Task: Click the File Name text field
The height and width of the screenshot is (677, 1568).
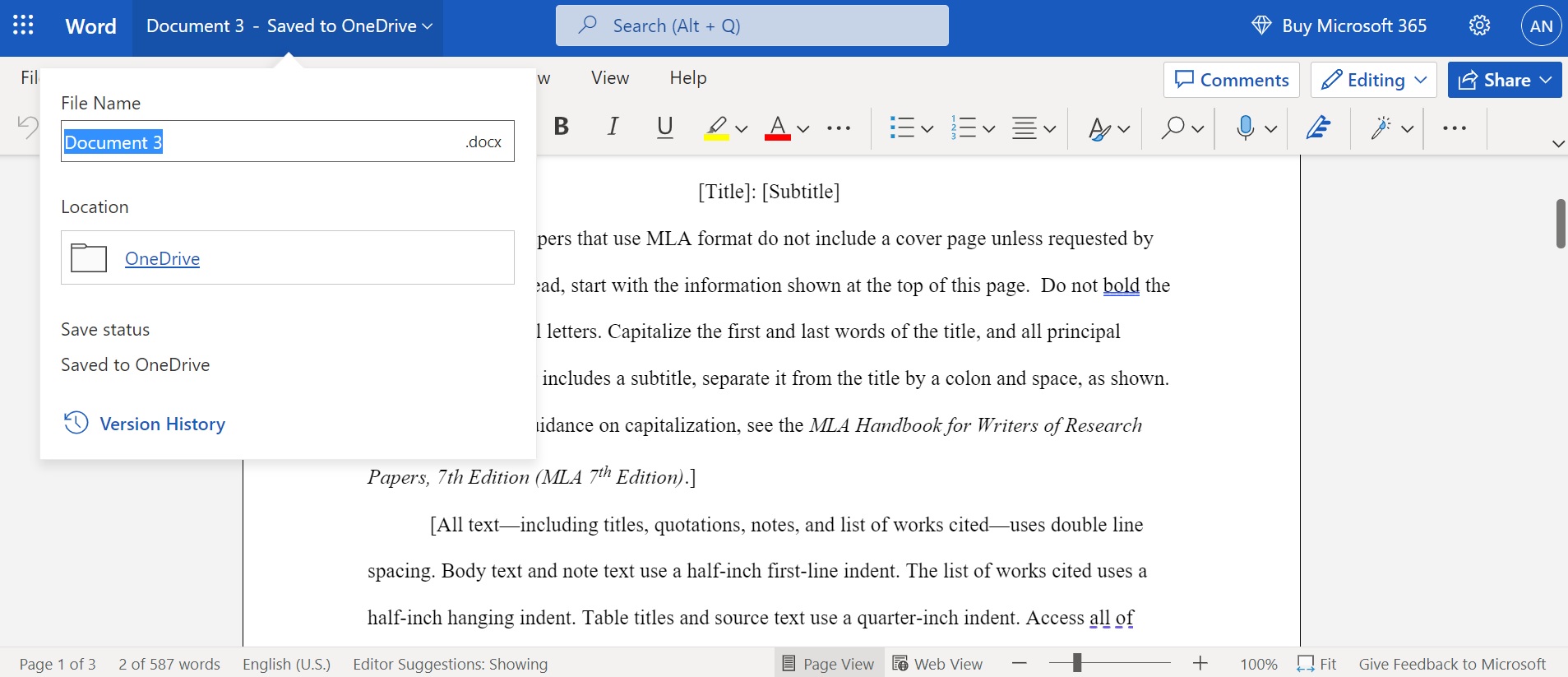Action: [288, 141]
